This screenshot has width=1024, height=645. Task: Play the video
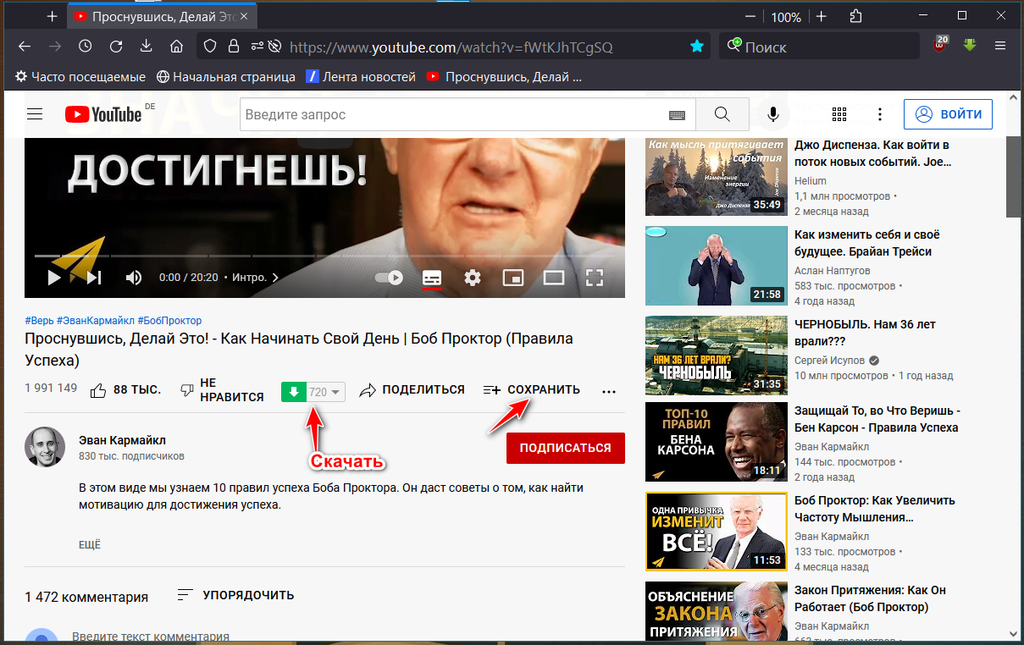(x=54, y=277)
